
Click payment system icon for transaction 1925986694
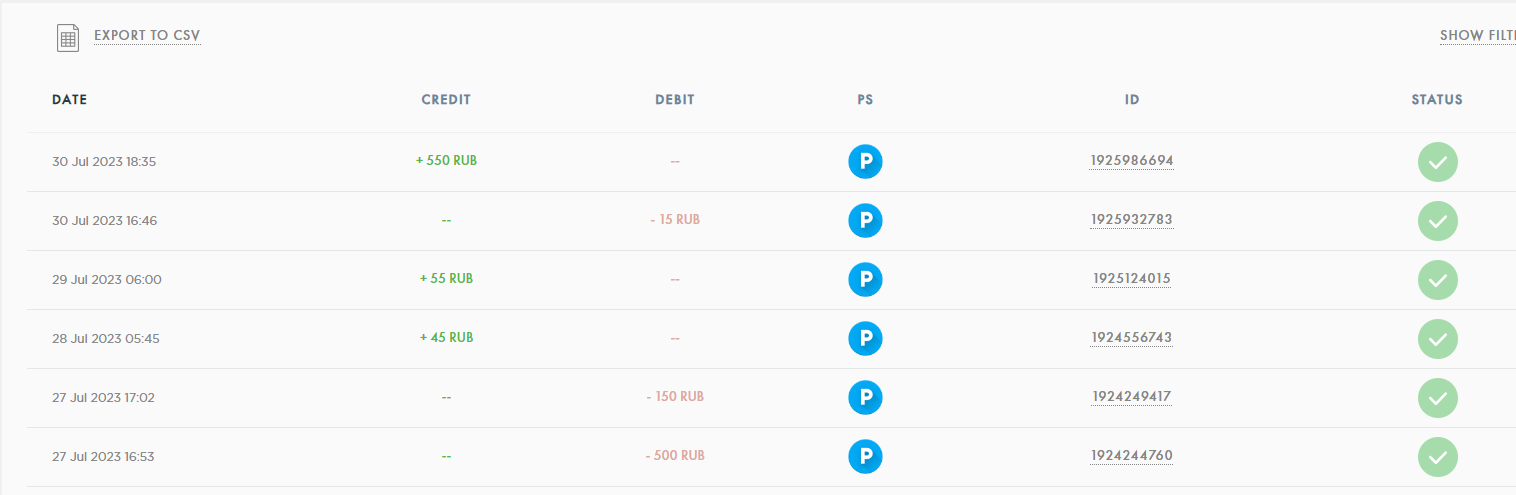865,162
